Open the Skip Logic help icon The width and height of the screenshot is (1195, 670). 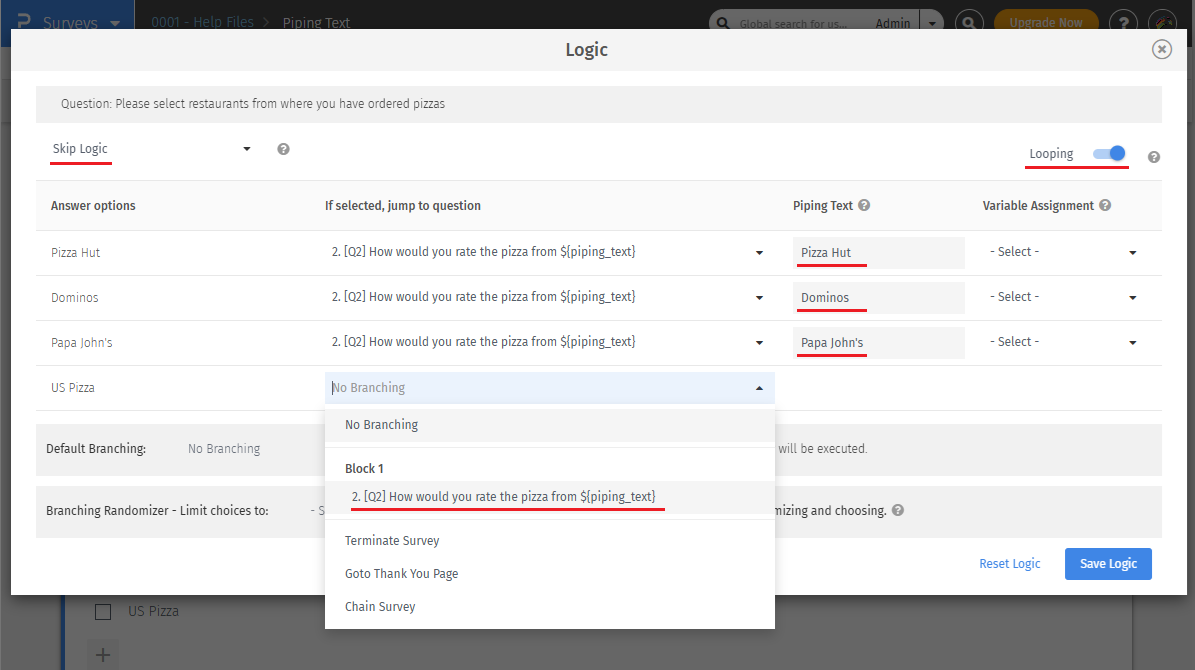284,149
